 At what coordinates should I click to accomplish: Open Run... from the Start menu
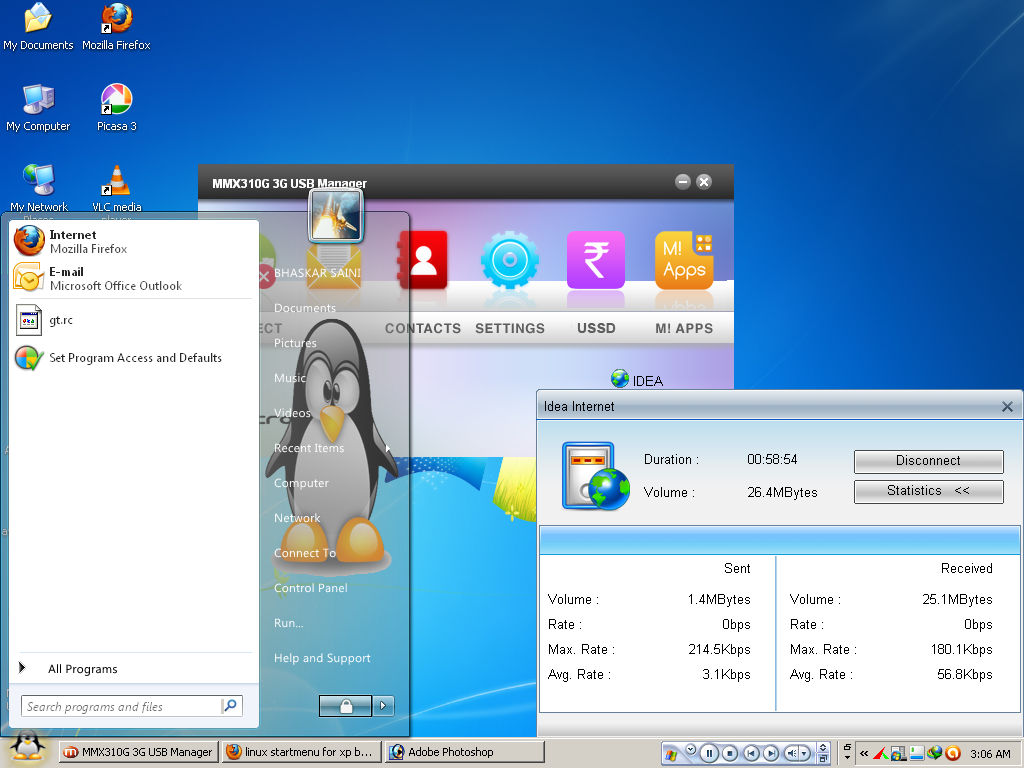(289, 623)
